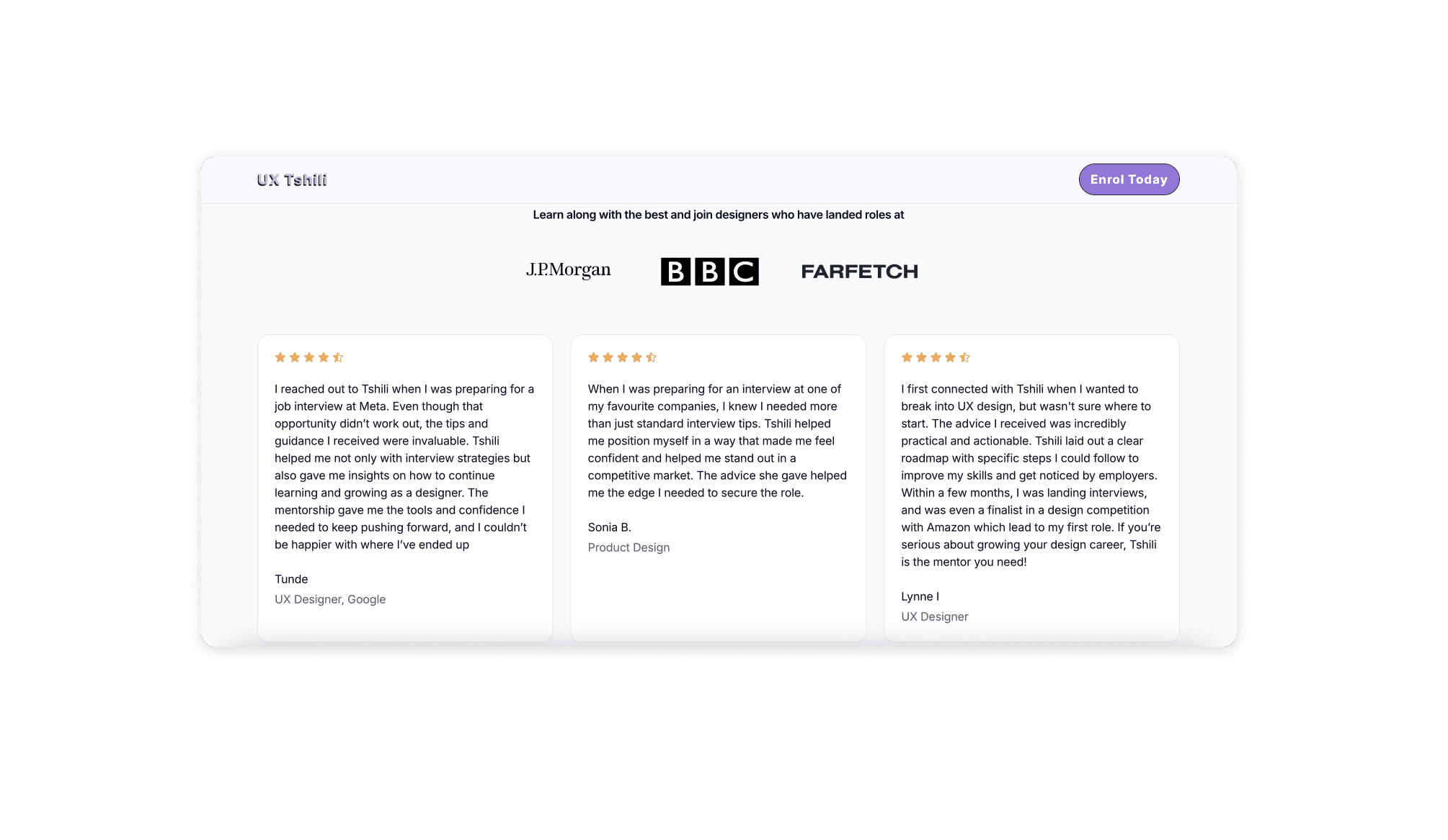Click the 'UX Designer, Google' subtitle
Image resolution: width=1448 pixels, height=840 pixels.
pyautogui.click(x=330, y=599)
